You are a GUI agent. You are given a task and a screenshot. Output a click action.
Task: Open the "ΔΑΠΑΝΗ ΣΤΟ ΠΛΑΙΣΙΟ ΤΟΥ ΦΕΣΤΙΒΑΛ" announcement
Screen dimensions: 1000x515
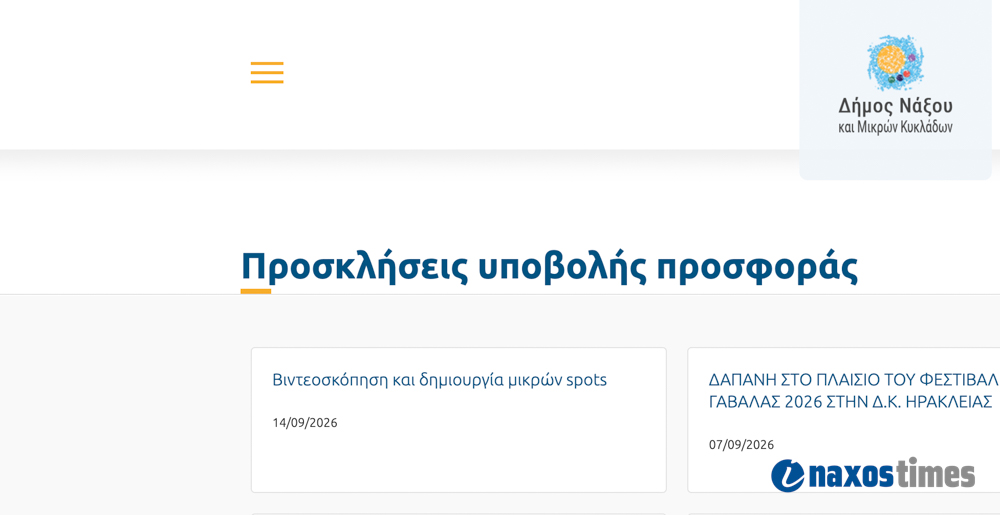[x=853, y=380]
